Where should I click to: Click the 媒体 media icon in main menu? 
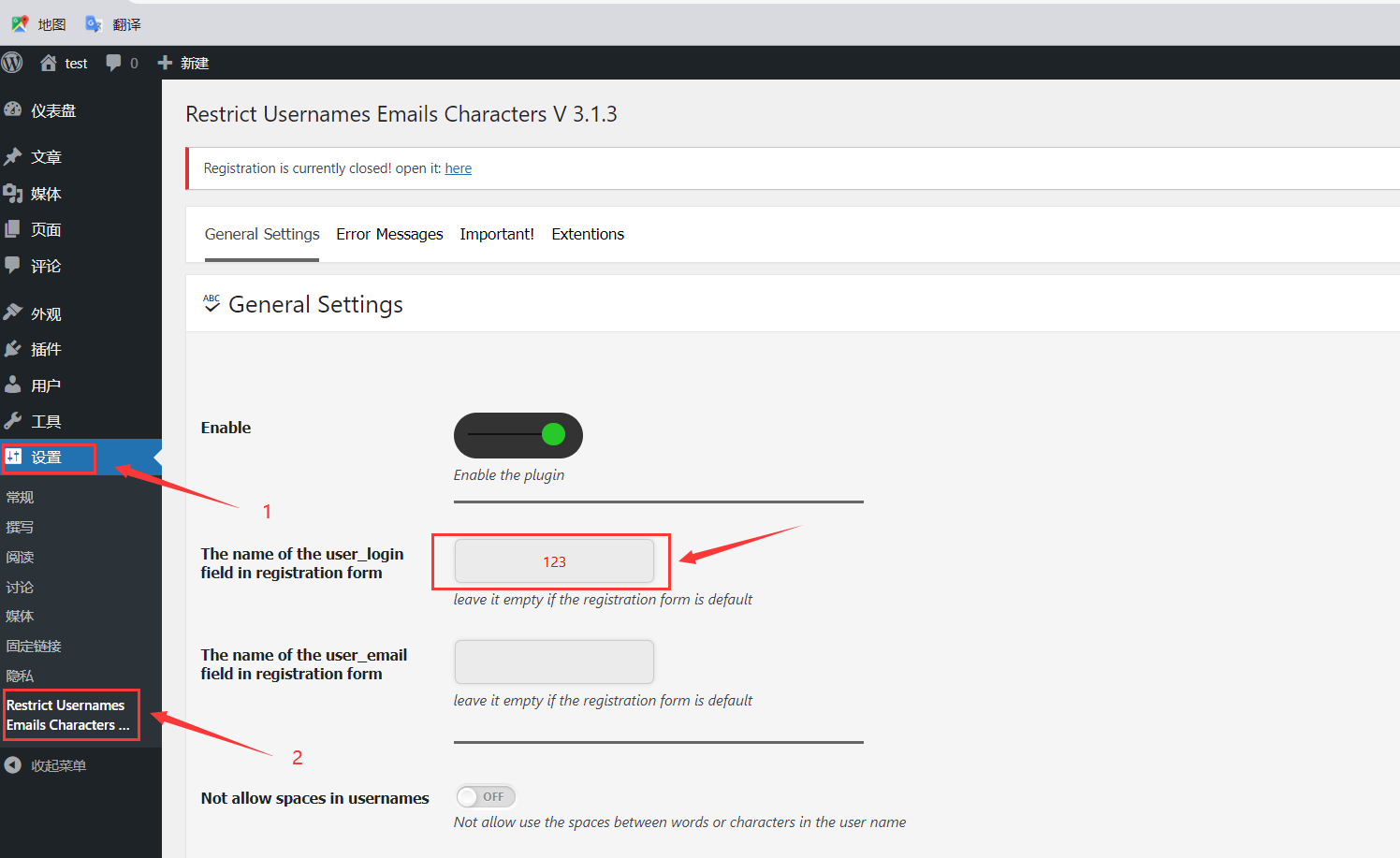[13, 194]
